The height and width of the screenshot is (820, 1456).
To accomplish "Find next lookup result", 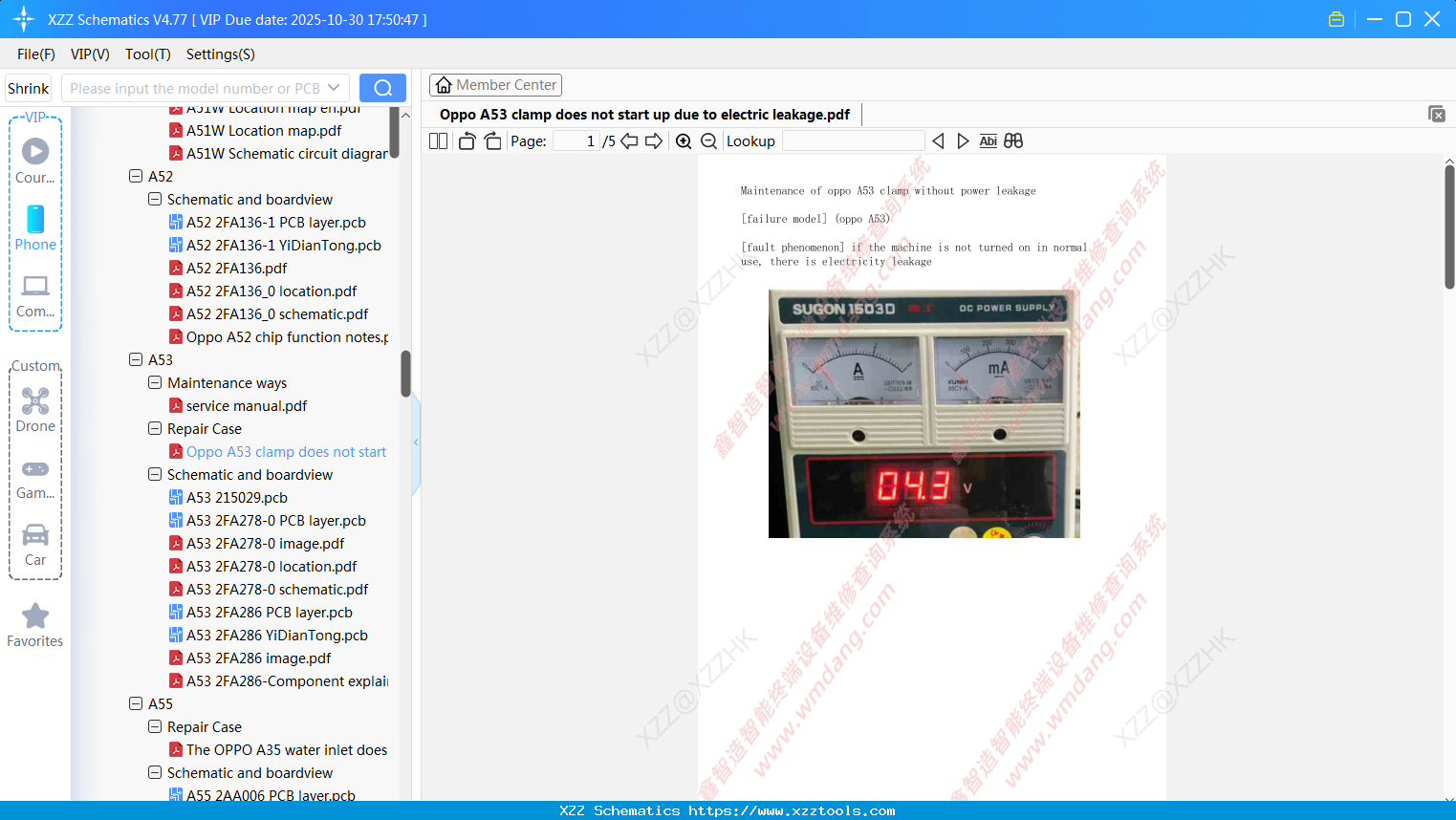I will click(x=963, y=141).
